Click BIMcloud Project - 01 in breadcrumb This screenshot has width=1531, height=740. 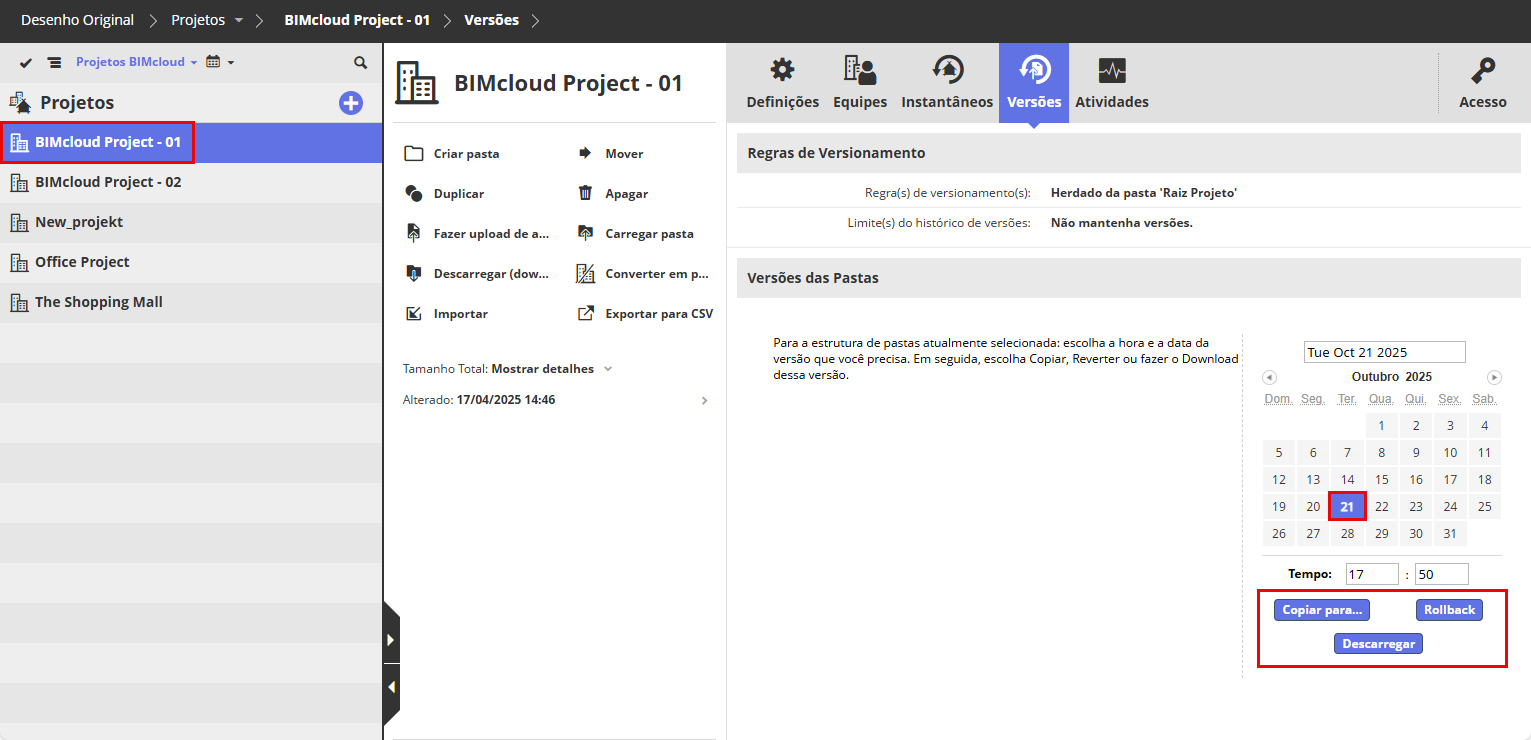pos(357,20)
